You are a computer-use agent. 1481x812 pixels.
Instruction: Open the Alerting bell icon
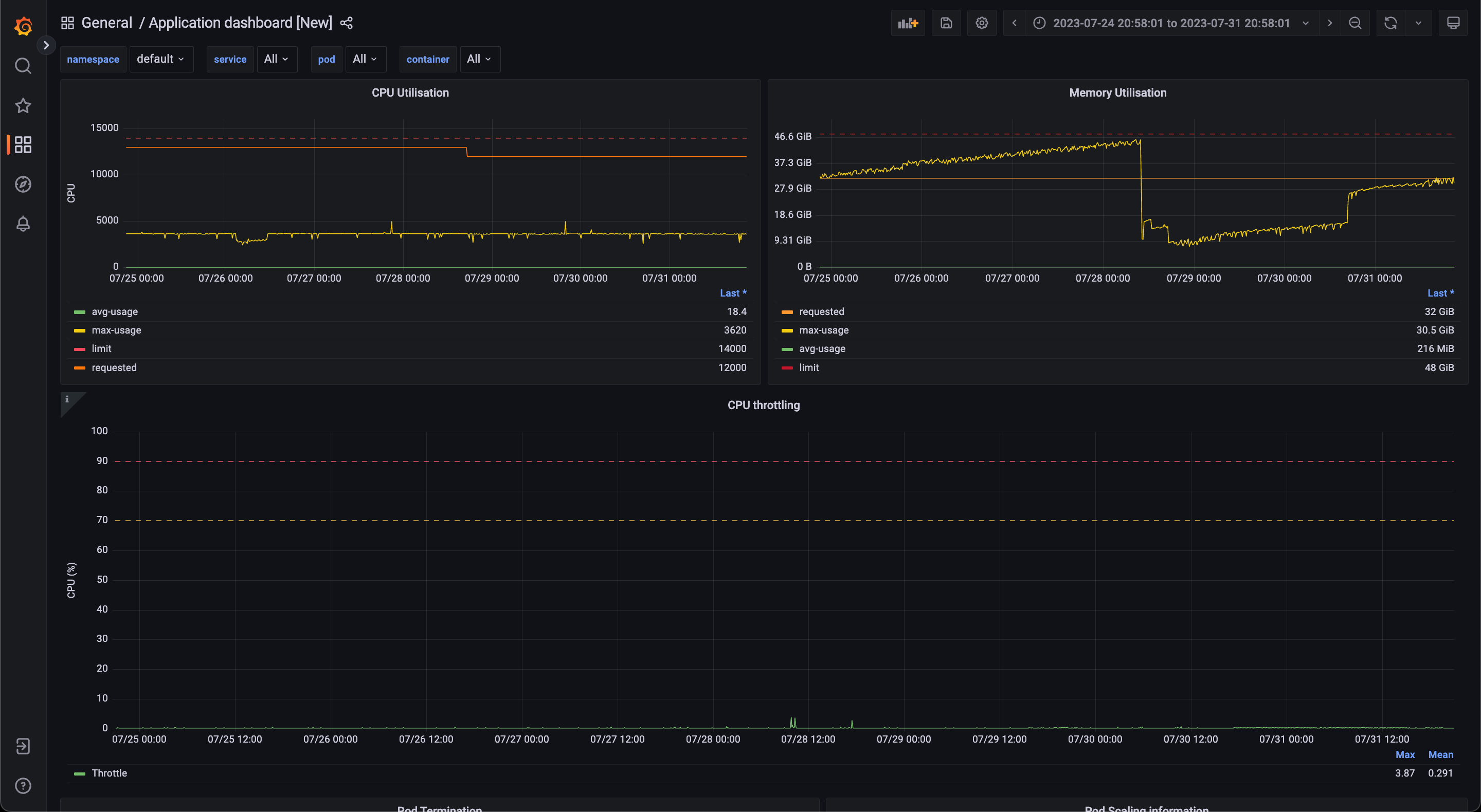click(23, 224)
